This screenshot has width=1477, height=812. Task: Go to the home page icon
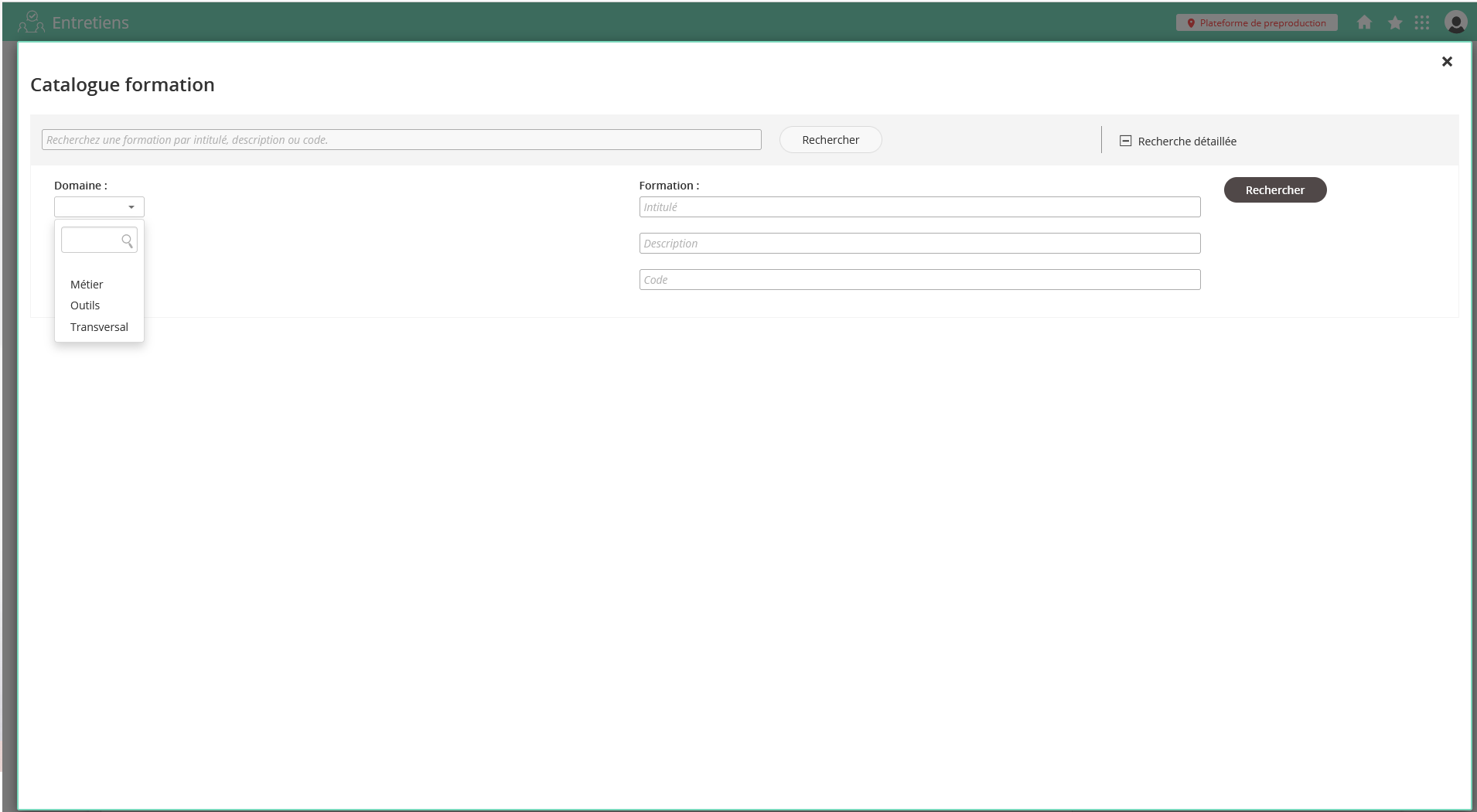pos(1364,22)
